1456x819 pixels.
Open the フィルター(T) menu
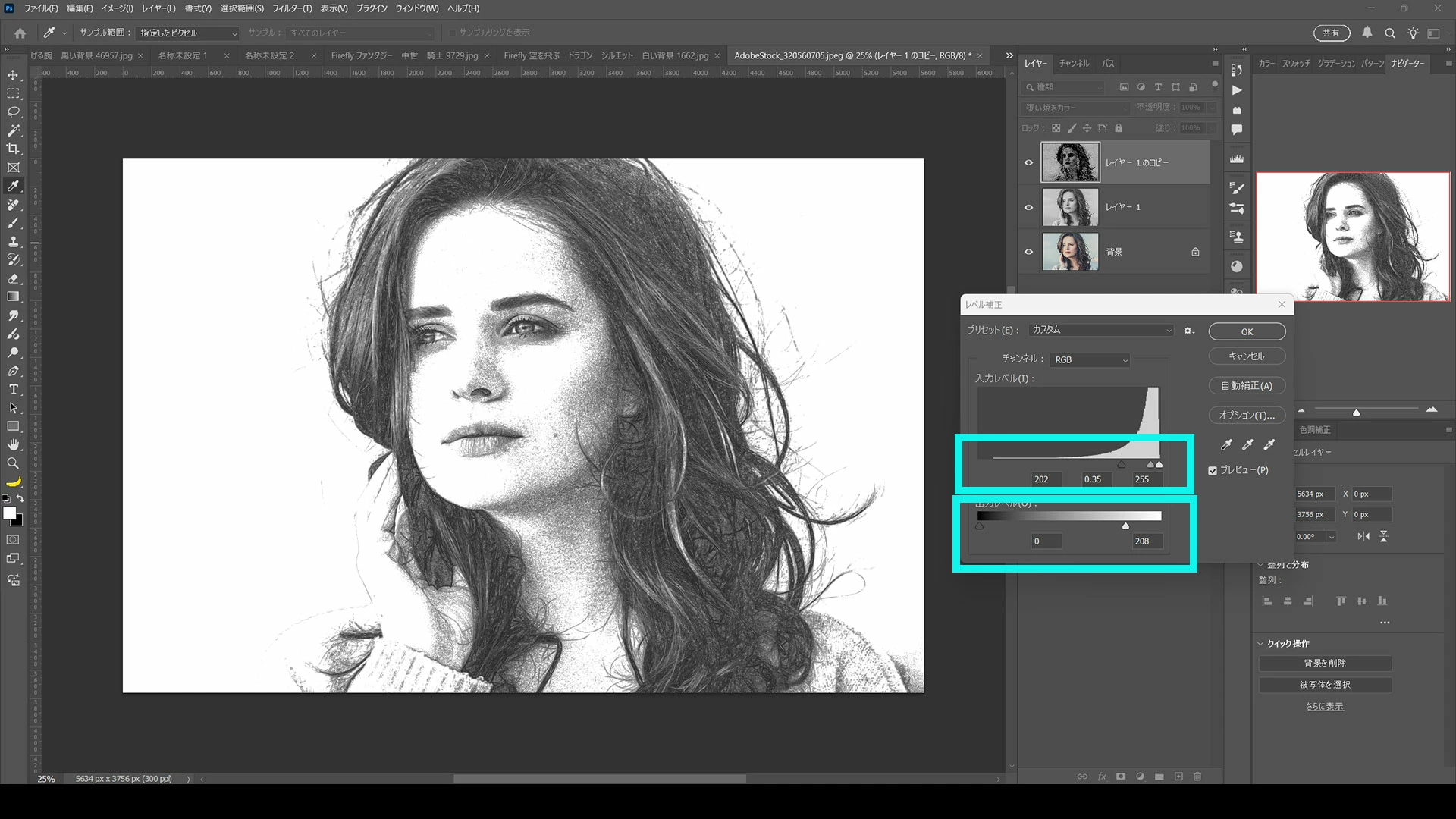292,8
